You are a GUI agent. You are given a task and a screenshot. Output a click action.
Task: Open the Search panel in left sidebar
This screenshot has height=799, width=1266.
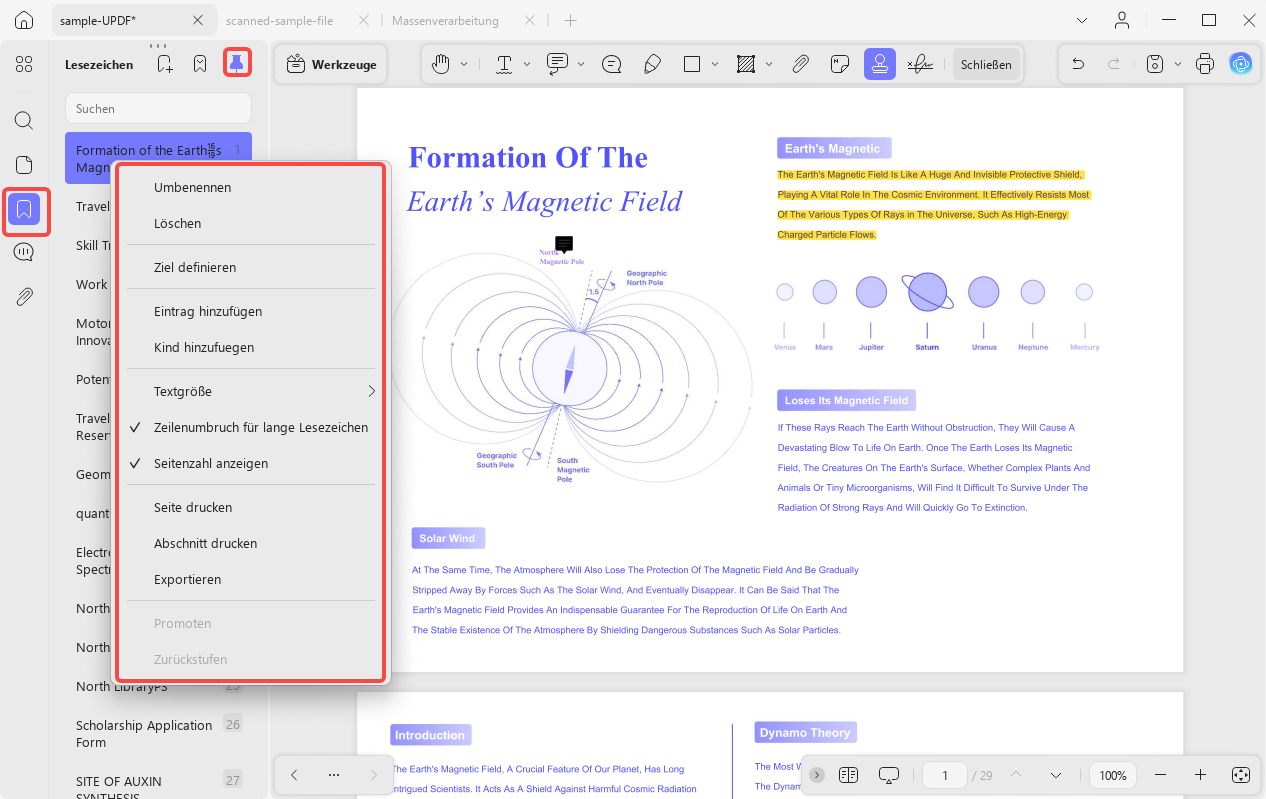click(x=24, y=121)
